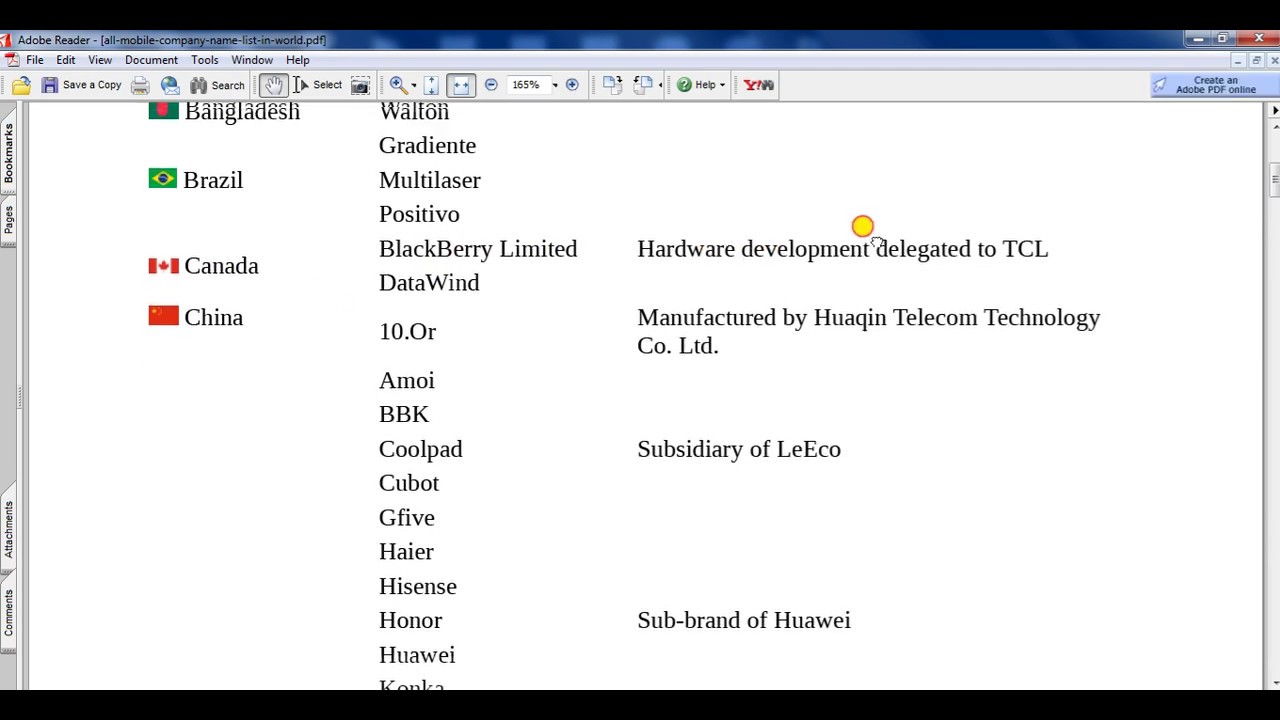
Task: Click the Brazil flag icon
Action: 163,178
